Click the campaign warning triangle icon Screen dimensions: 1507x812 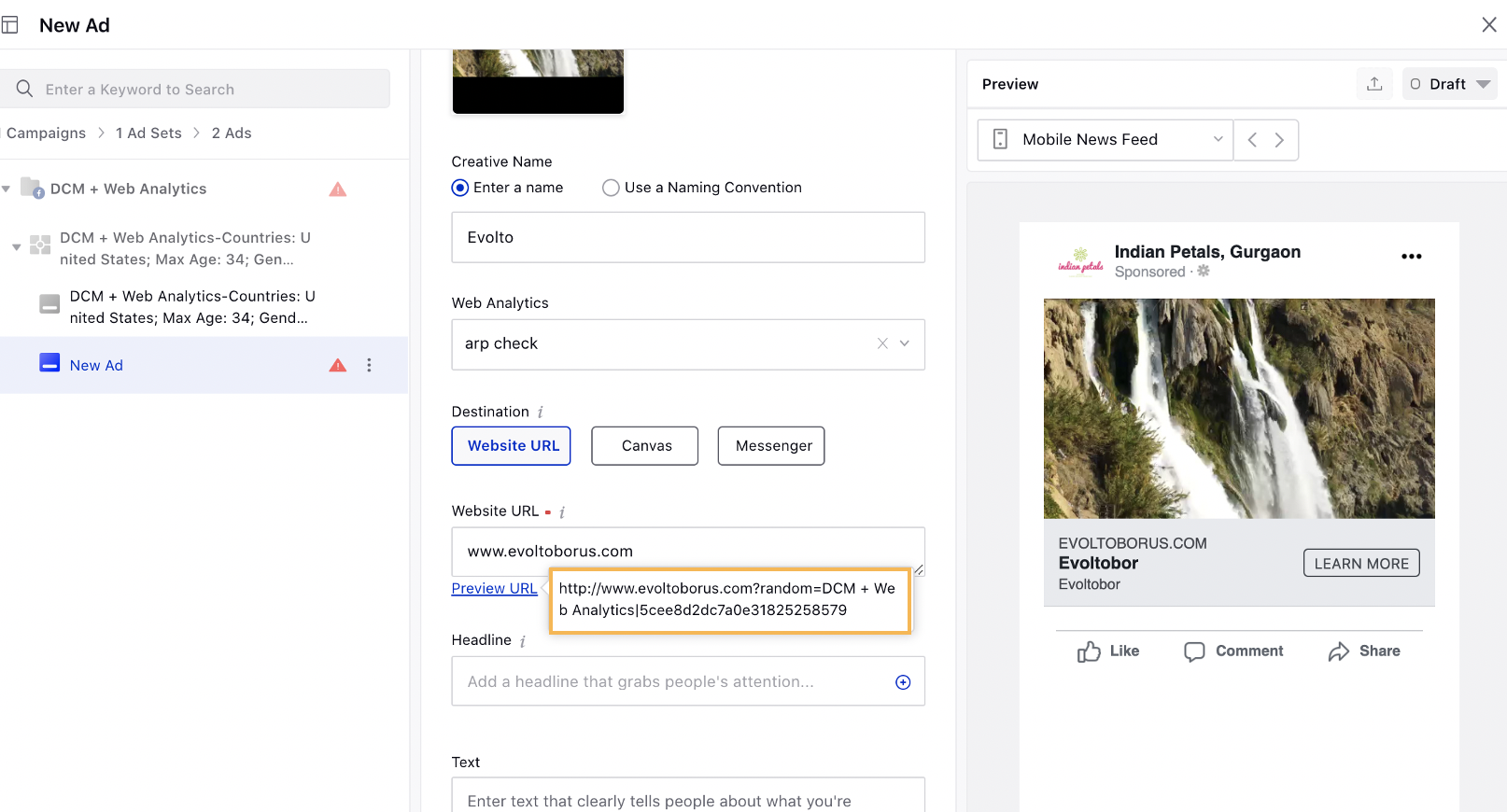pyautogui.click(x=338, y=189)
